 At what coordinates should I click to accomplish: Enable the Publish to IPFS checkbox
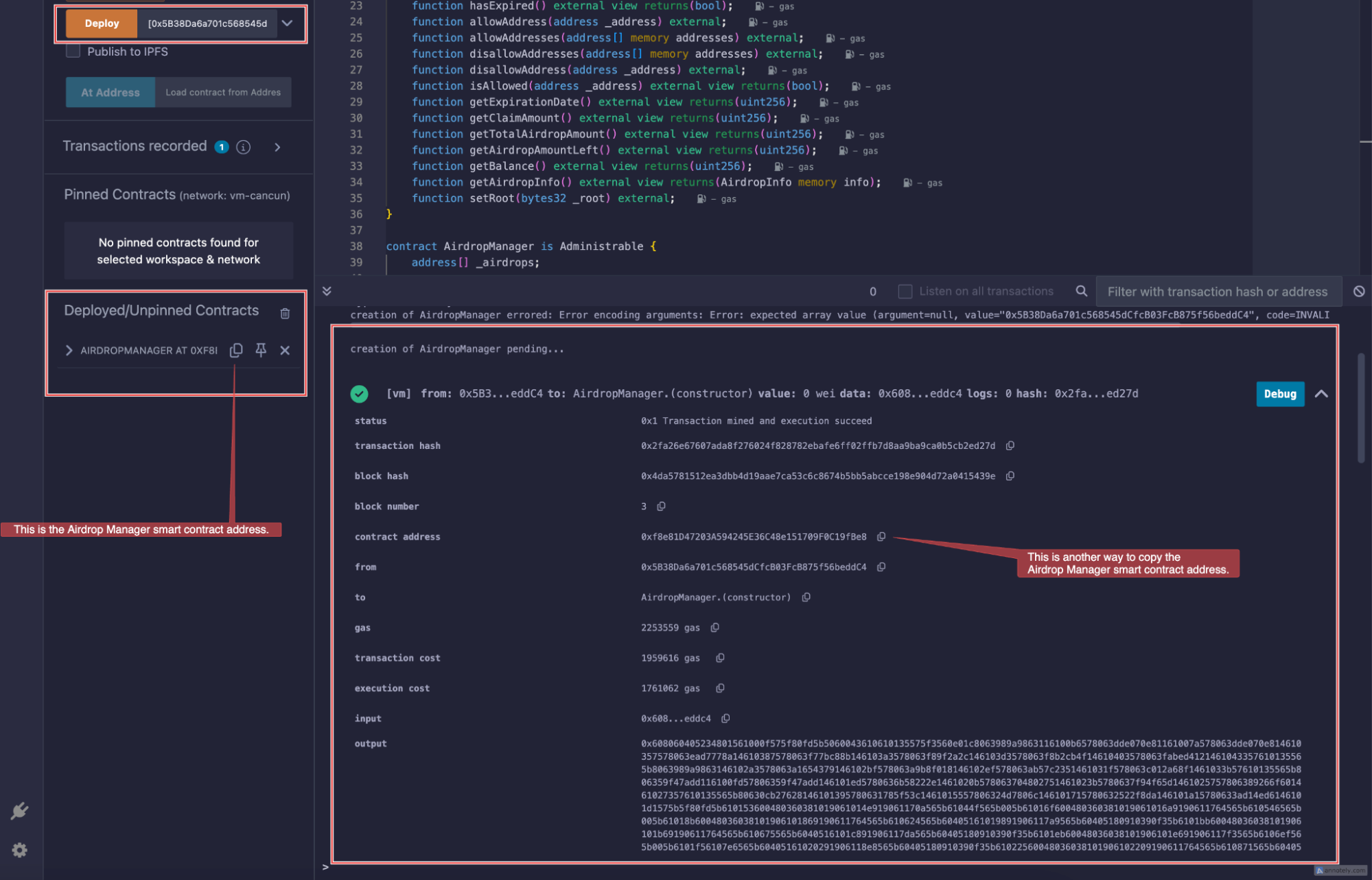(73, 51)
